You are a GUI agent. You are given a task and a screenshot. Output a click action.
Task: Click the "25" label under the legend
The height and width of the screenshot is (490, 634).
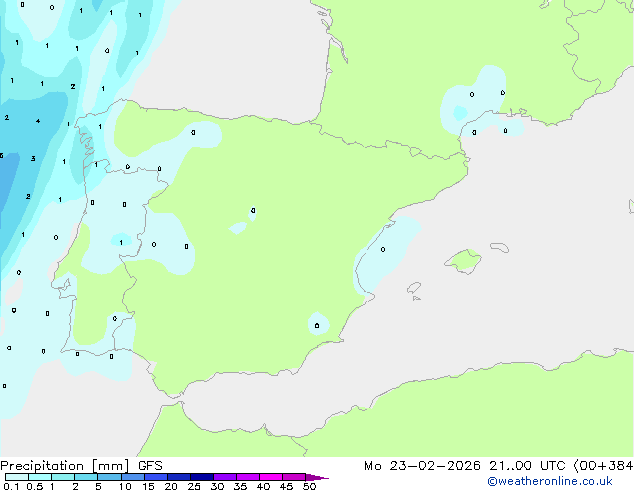click(194, 486)
